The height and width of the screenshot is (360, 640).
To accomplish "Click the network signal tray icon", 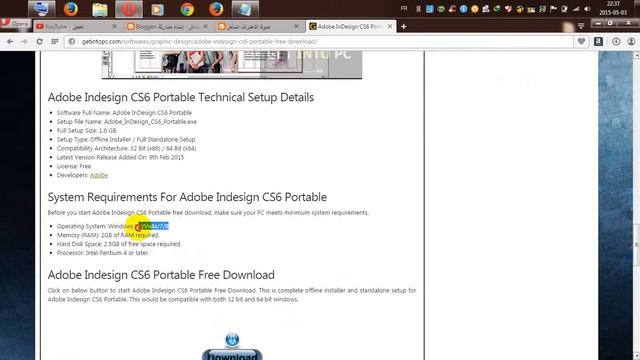I will click(576, 9).
